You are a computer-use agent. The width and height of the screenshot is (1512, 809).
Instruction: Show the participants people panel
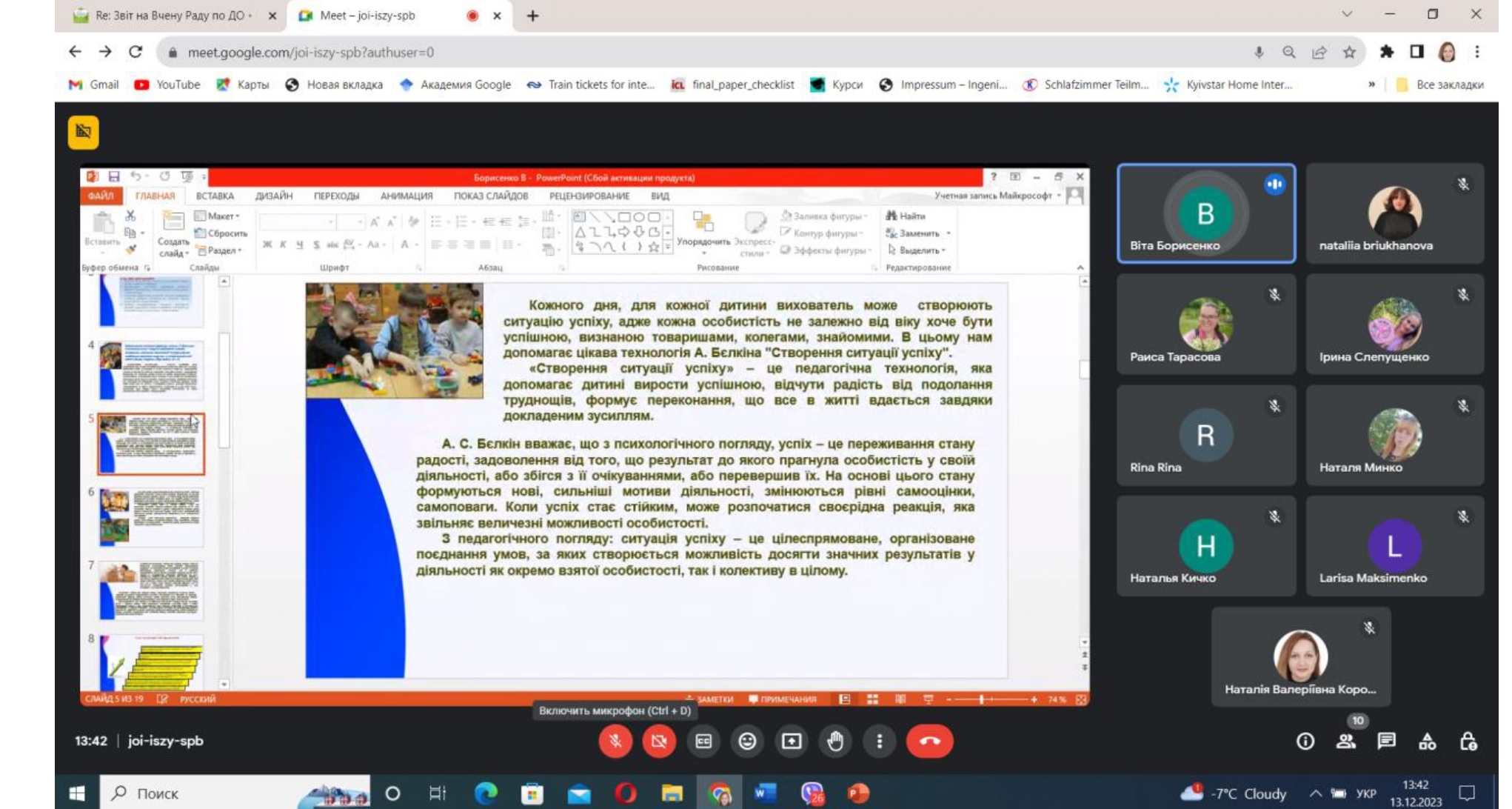coord(1345,741)
